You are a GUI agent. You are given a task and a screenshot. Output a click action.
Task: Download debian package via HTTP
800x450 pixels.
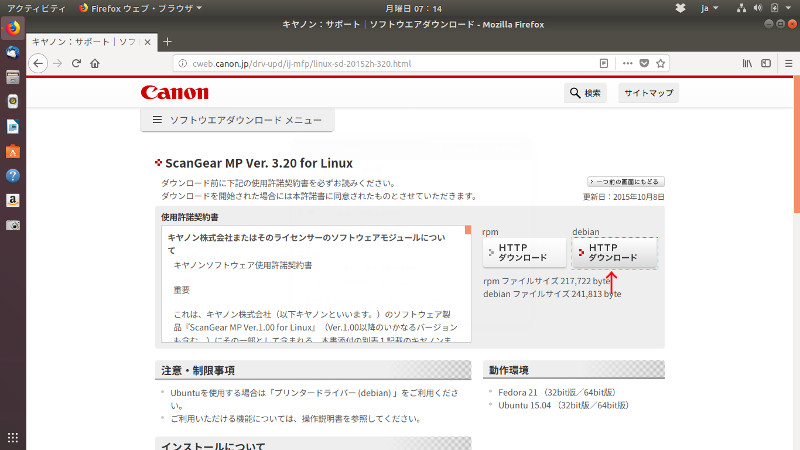click(614, 253)
